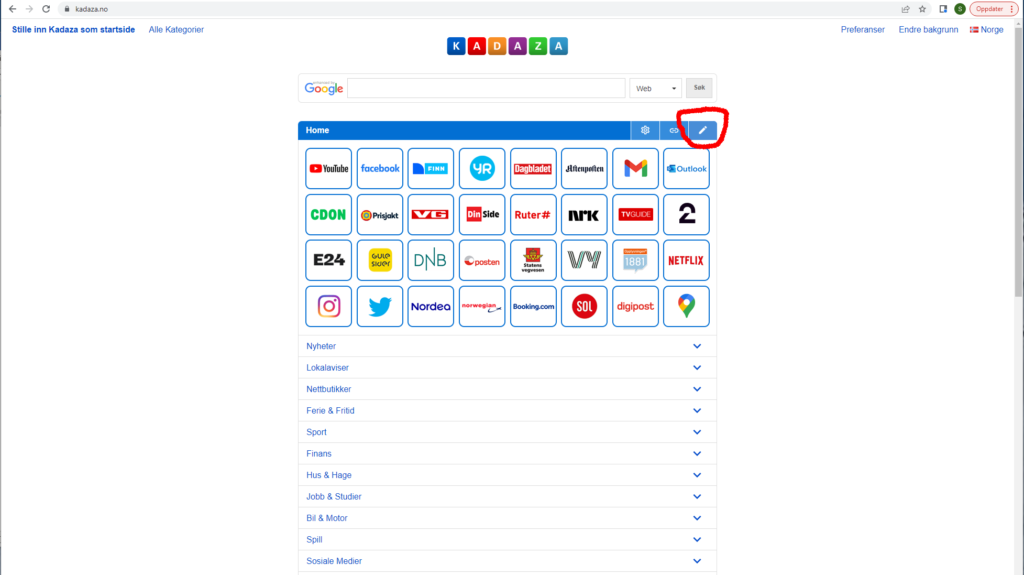The image size is (1024, 575).
Task: Open the Alle Kategorier menu
Action: click(176, 30)
